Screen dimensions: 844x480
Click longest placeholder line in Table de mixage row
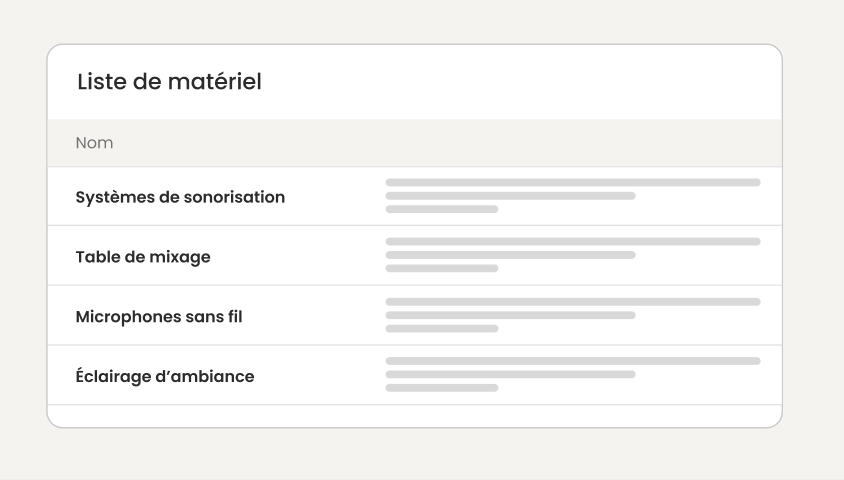573,242
